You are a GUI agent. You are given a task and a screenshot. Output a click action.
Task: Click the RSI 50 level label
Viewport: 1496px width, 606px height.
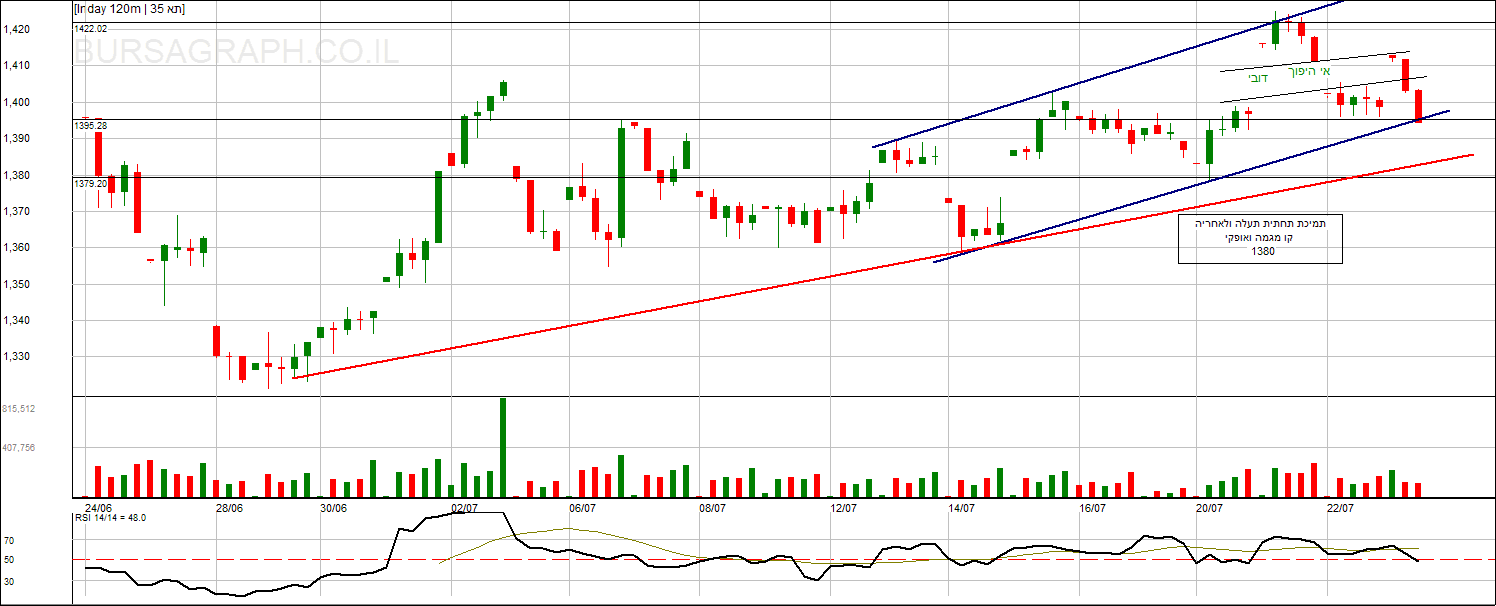8,560
